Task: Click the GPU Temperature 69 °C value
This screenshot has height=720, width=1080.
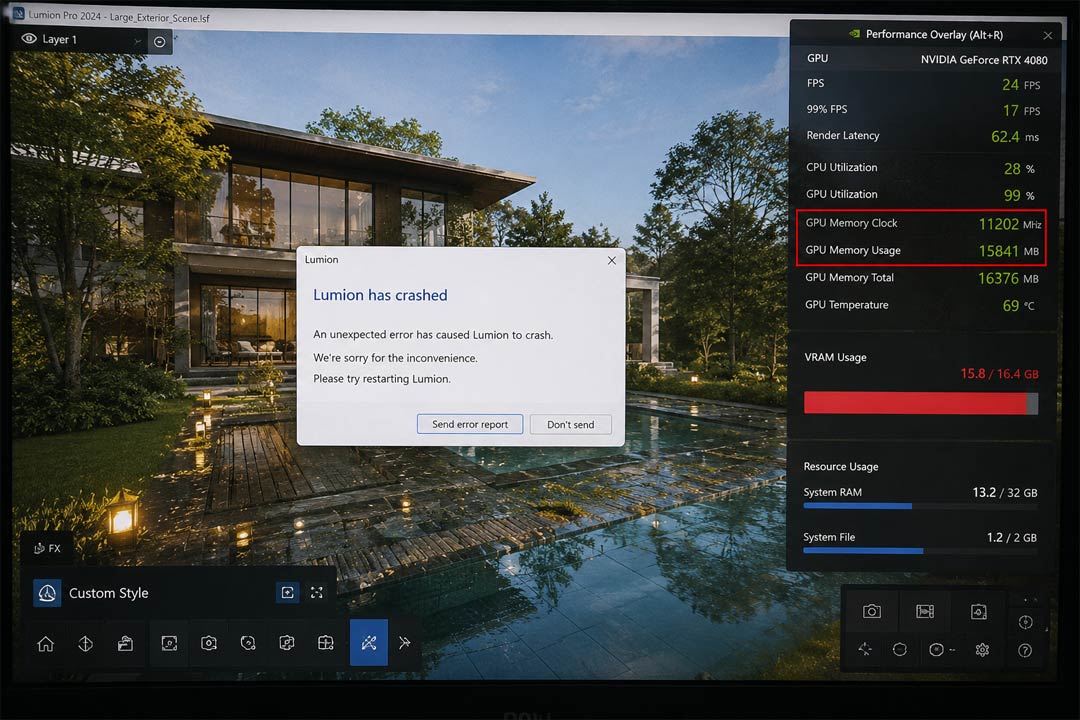Action: pyautogui.click(x=1018, y=306)
